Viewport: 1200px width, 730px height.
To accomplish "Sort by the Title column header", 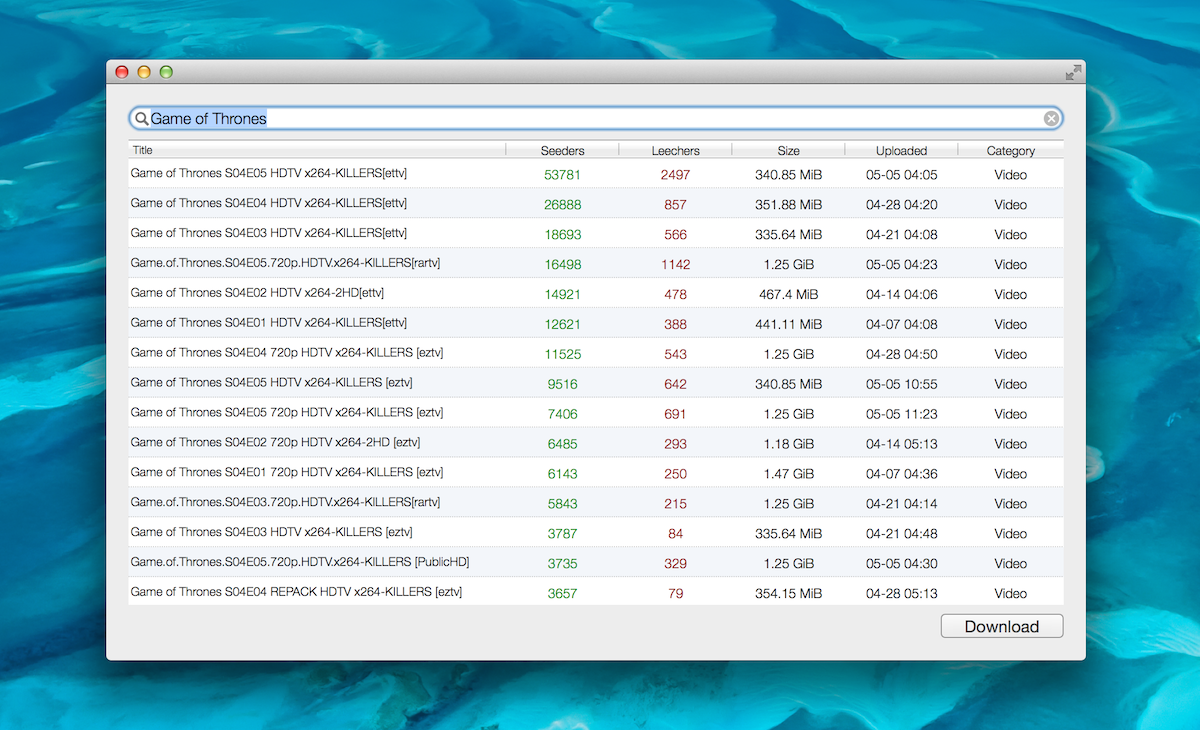I will tap(318, 151).
